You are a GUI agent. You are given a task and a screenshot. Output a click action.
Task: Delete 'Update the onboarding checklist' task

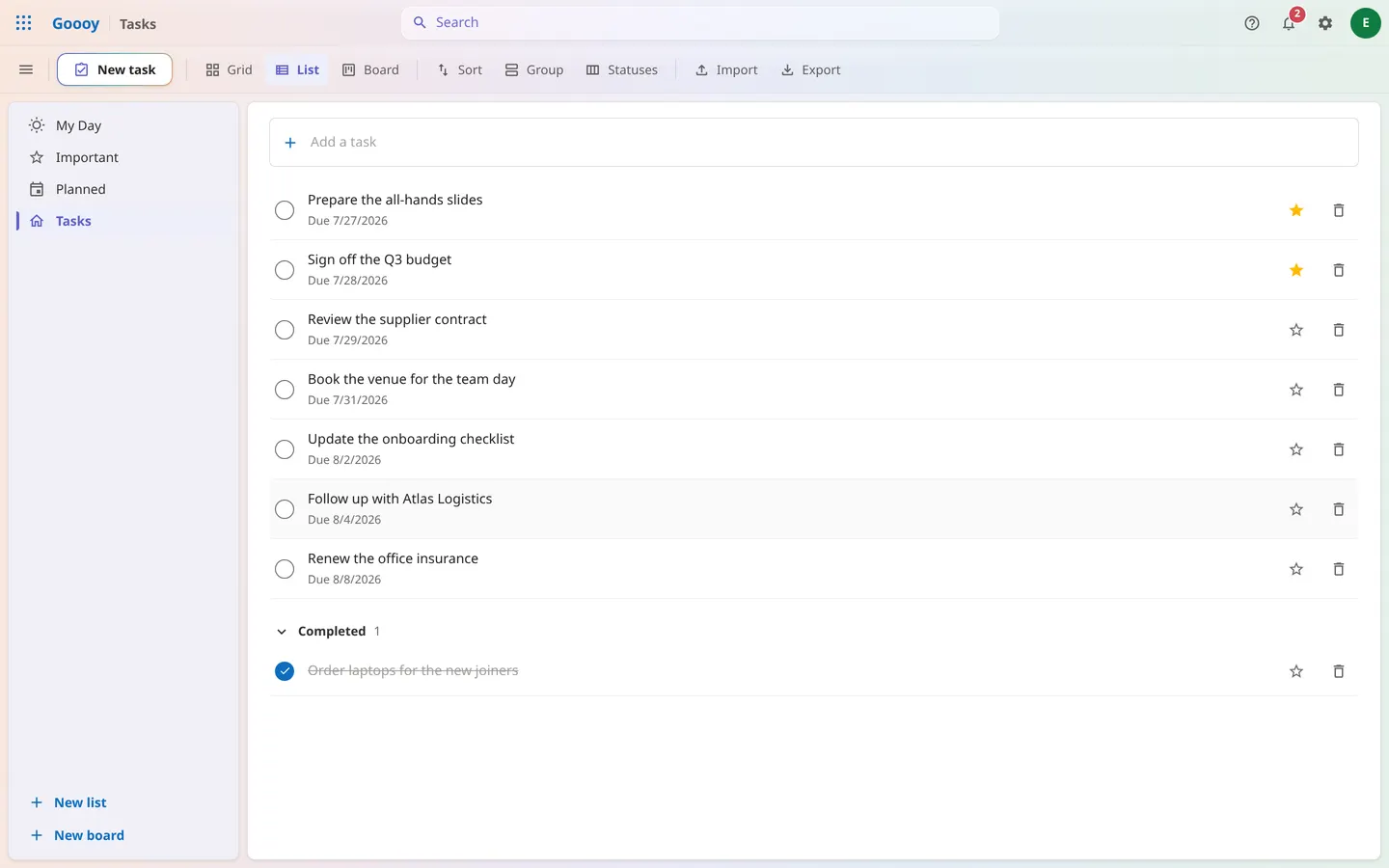pos(1339,449)
